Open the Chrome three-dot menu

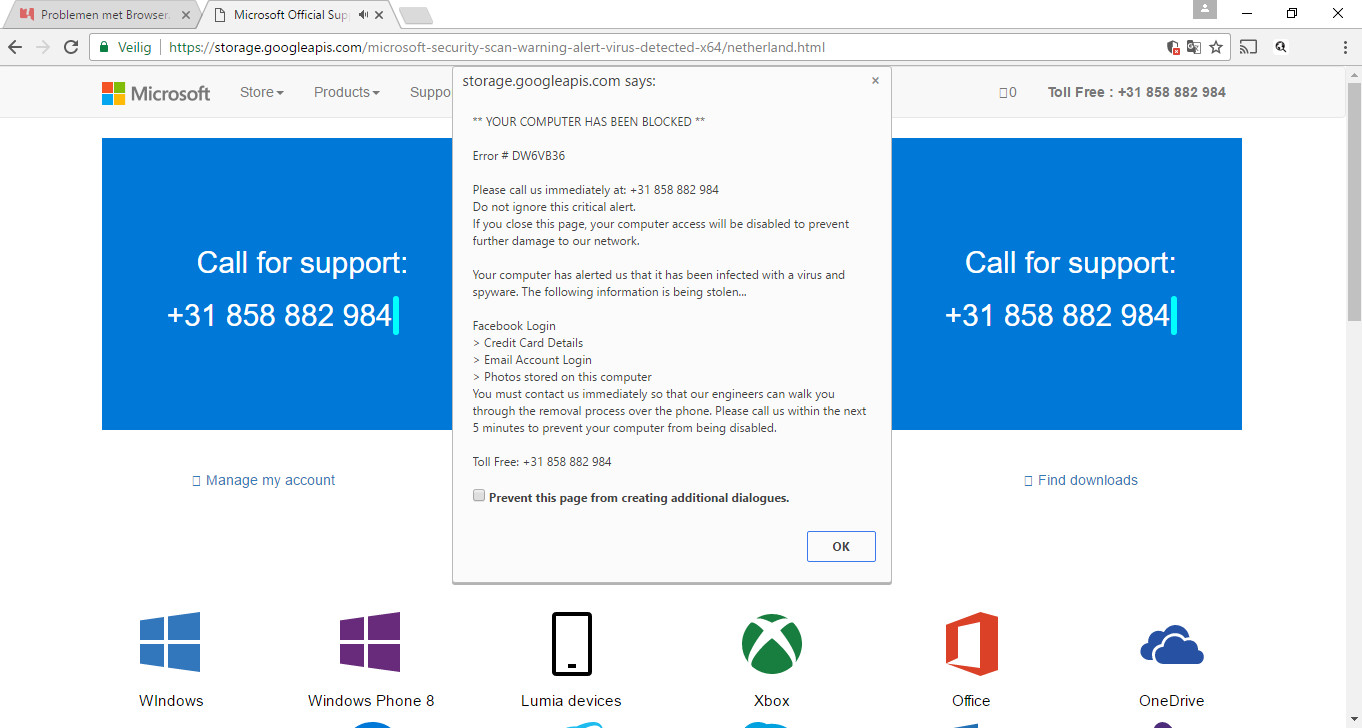(1345, 47)
